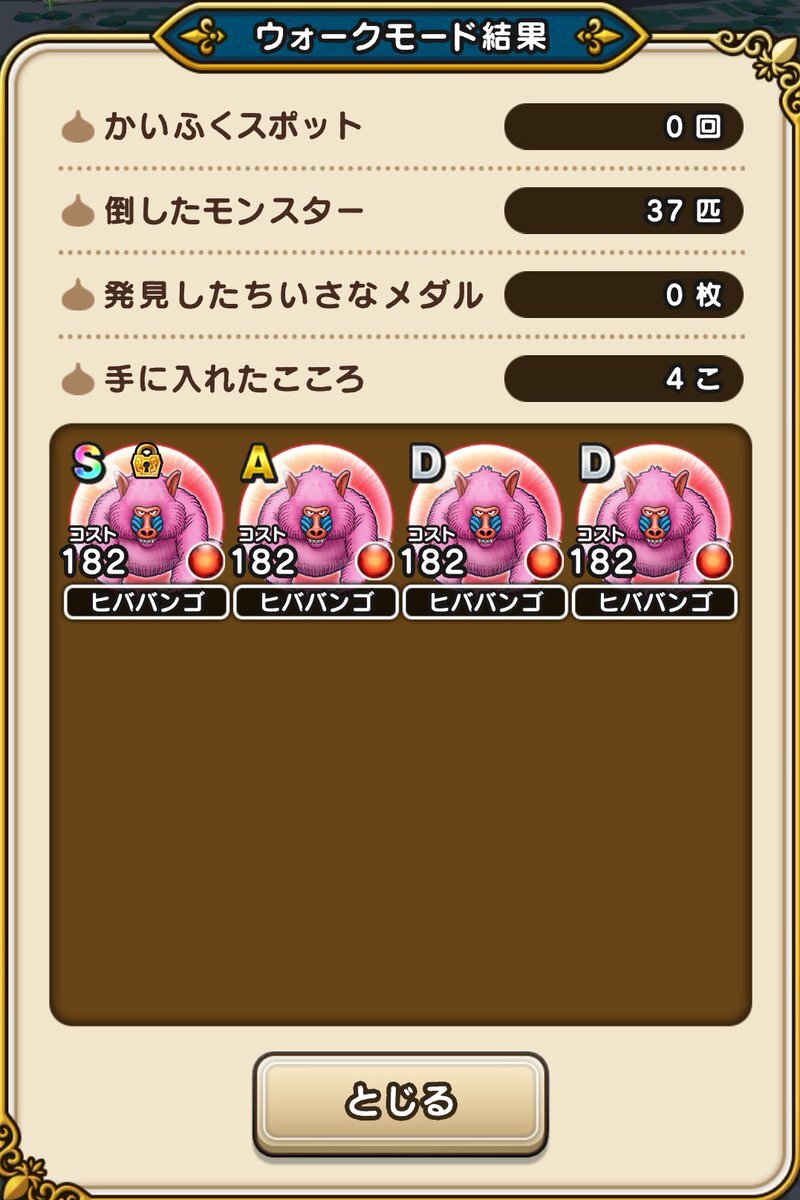This screenshot has height=1200, width=800.
Task: Select the last D-rank ヒババンゴ heart
Action: tap(655, 530)
